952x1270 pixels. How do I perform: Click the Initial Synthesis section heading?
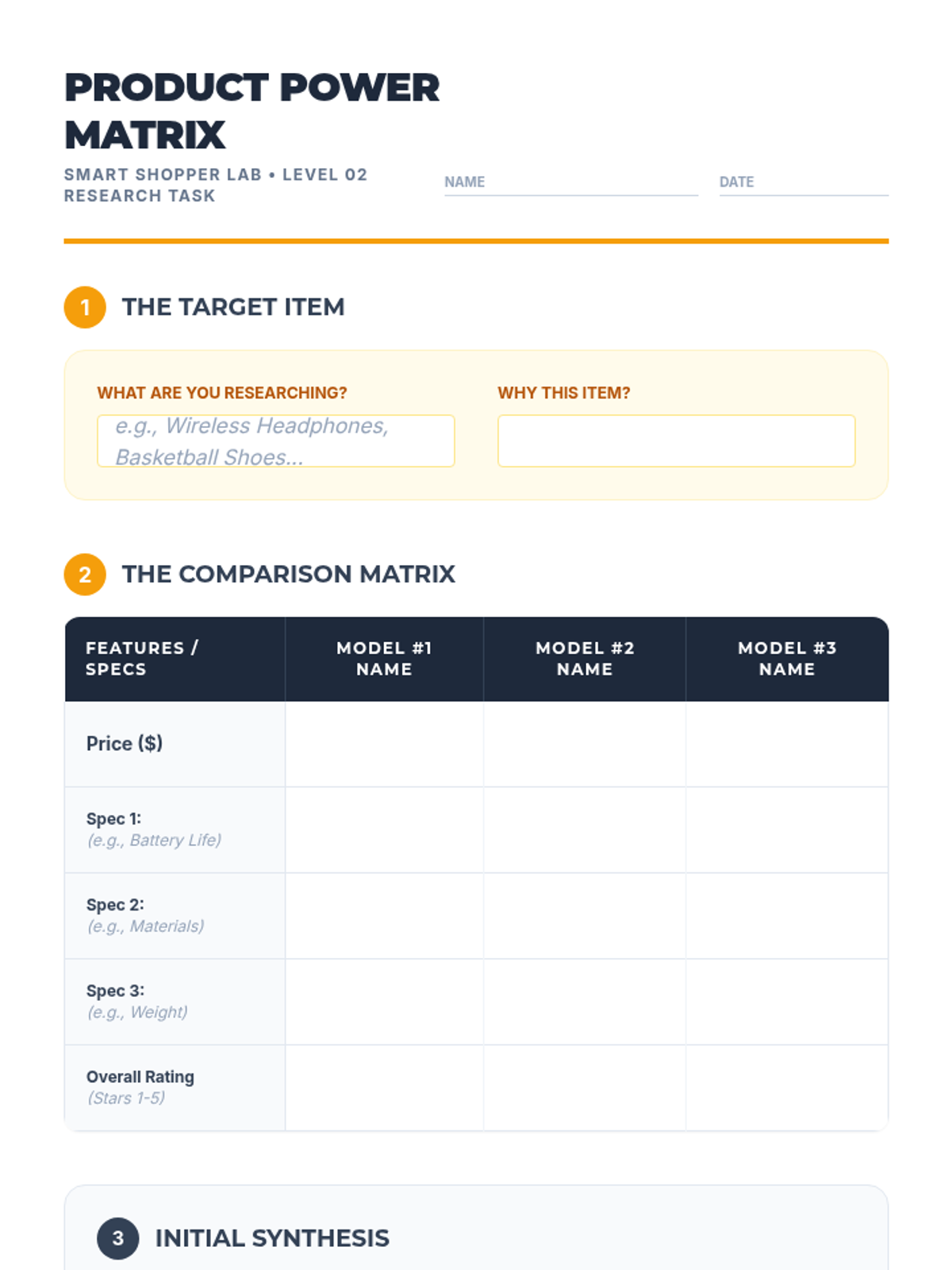tap(272, 1238)
